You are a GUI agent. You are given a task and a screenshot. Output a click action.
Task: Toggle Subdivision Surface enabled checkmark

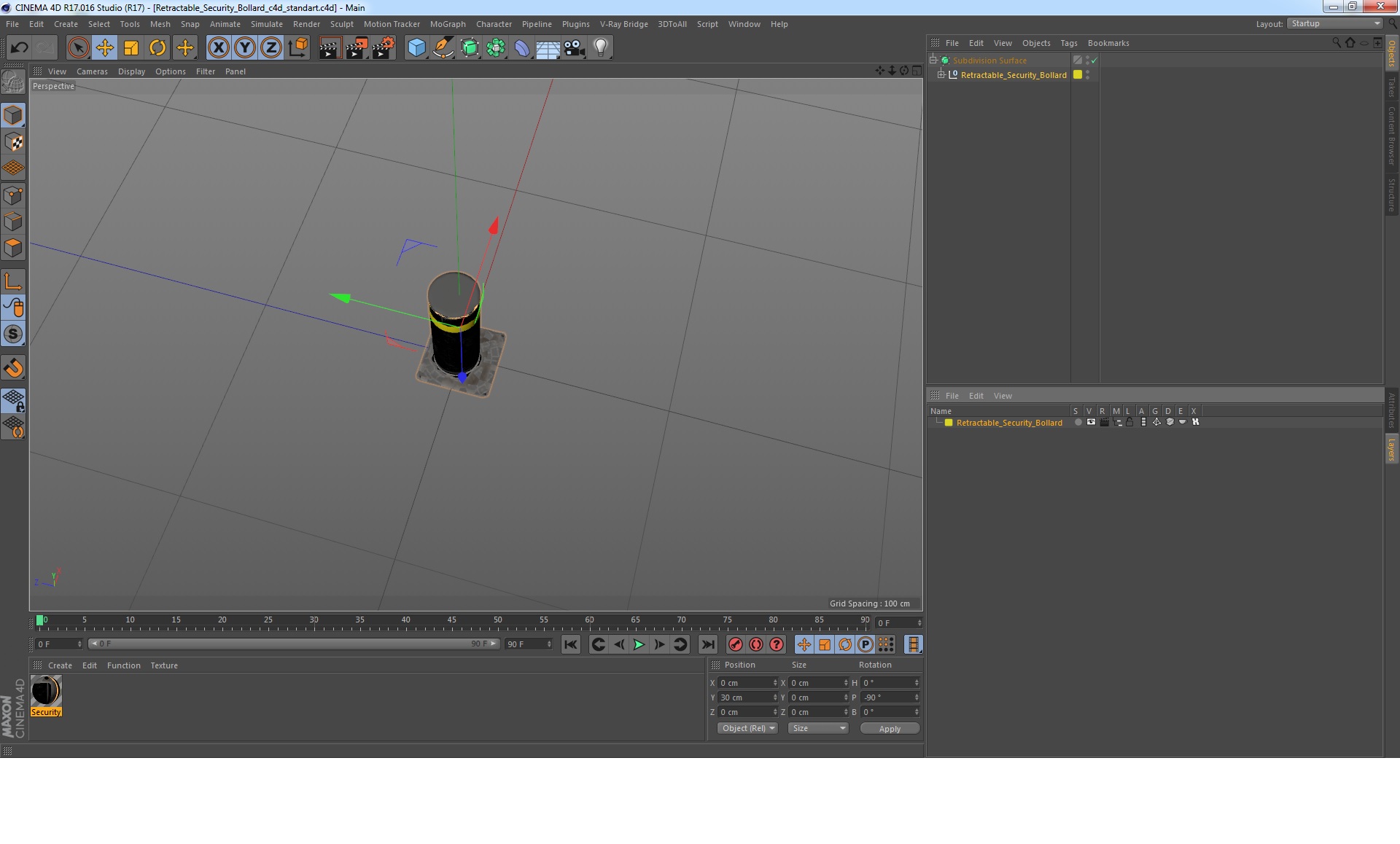pyautogui.click(x=1094, y=60)
